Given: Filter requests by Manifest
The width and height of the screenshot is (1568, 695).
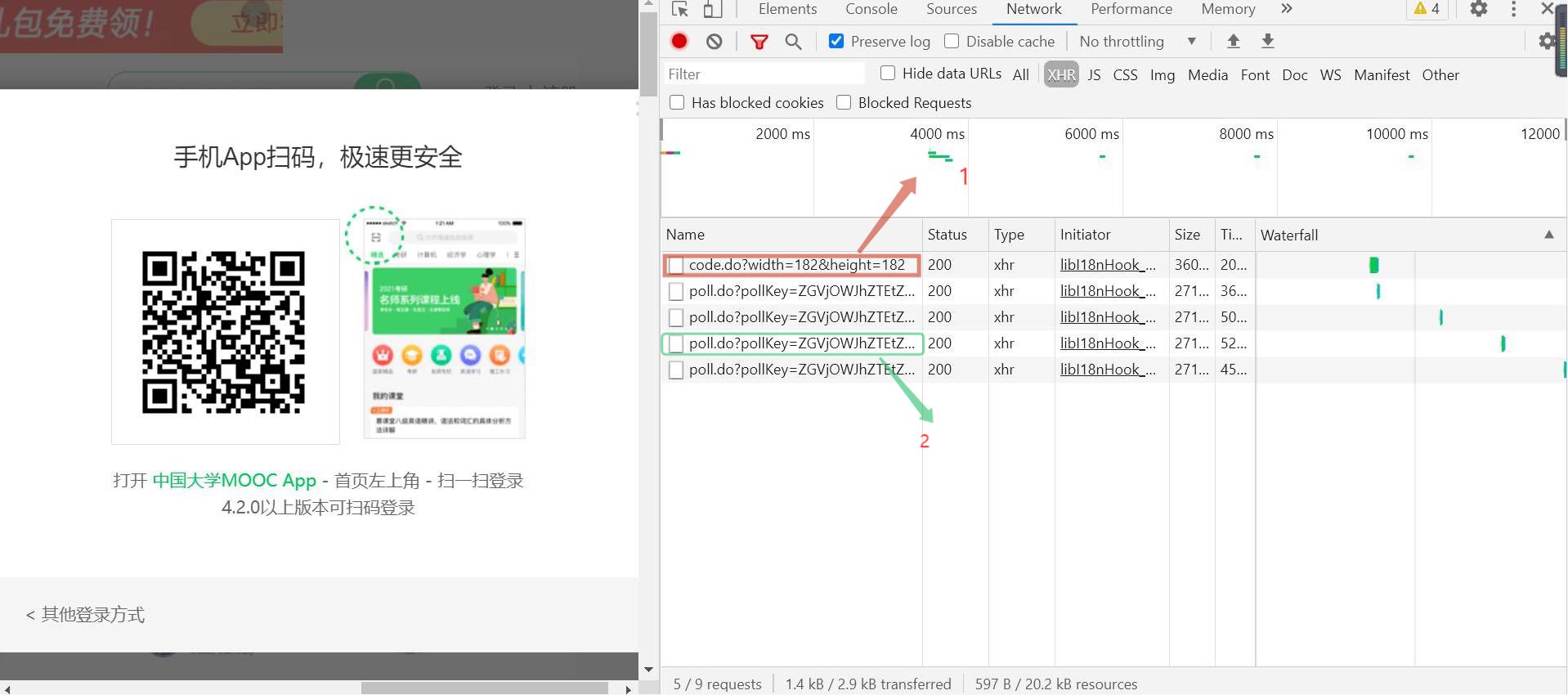Looking at the screenshot, I should pyautogui.click(x=1382, y=74).
